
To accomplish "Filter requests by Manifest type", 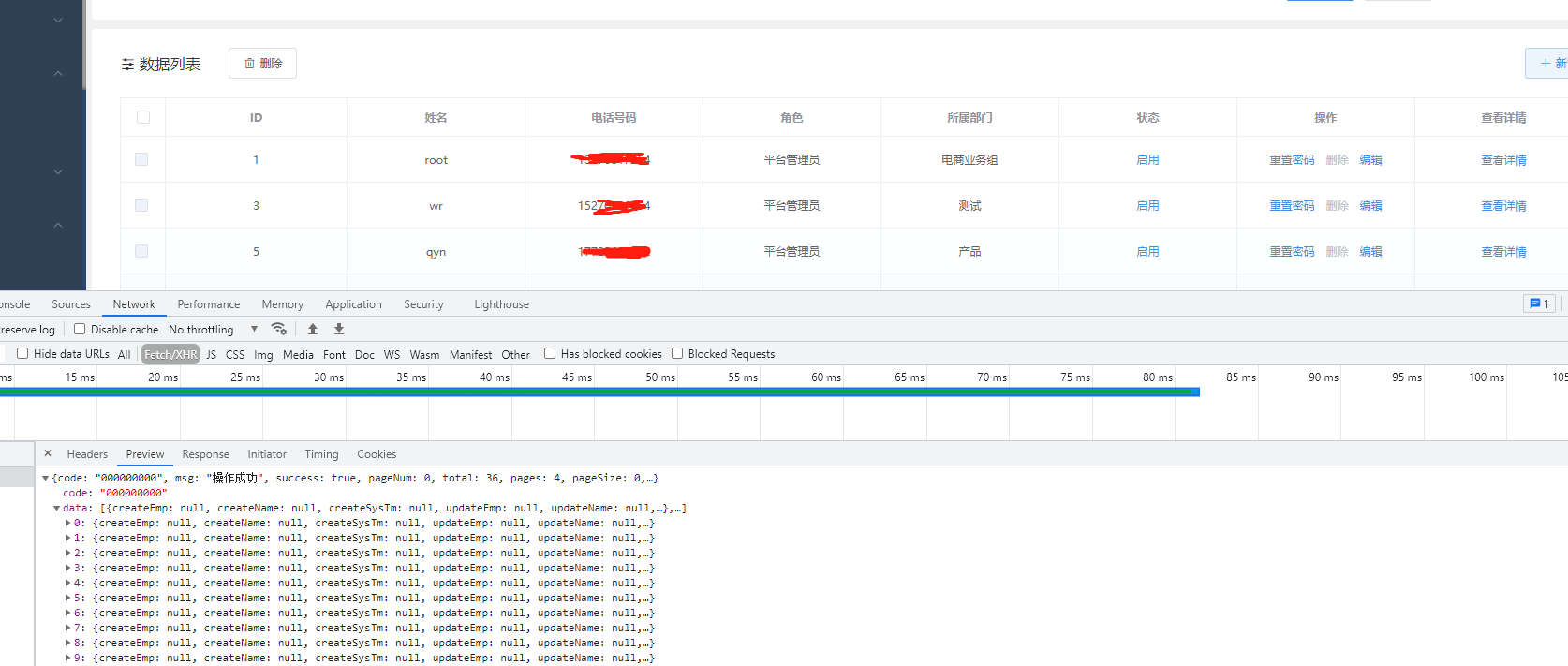I will [470, 354].
